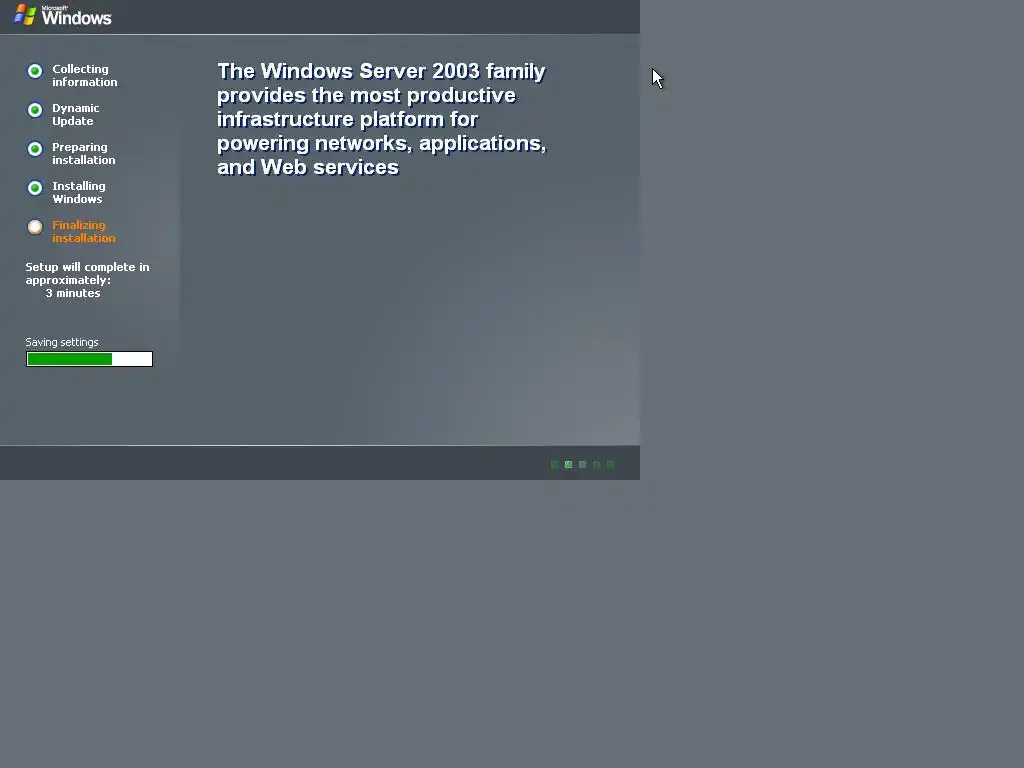Click the Collecting information step bullet
Image resolution: width=1024 pixels, height=768 pixels.
[35, 71]
